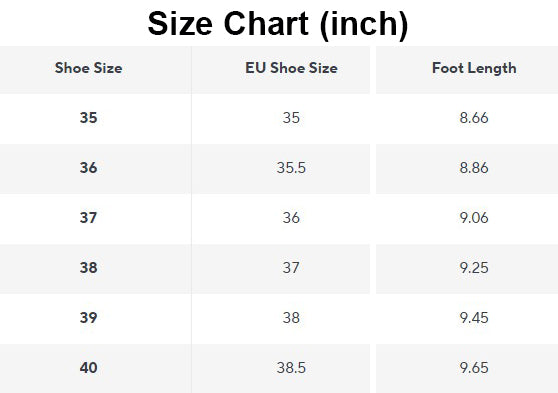Click the Size Chart (inch) title

point(278,23)
